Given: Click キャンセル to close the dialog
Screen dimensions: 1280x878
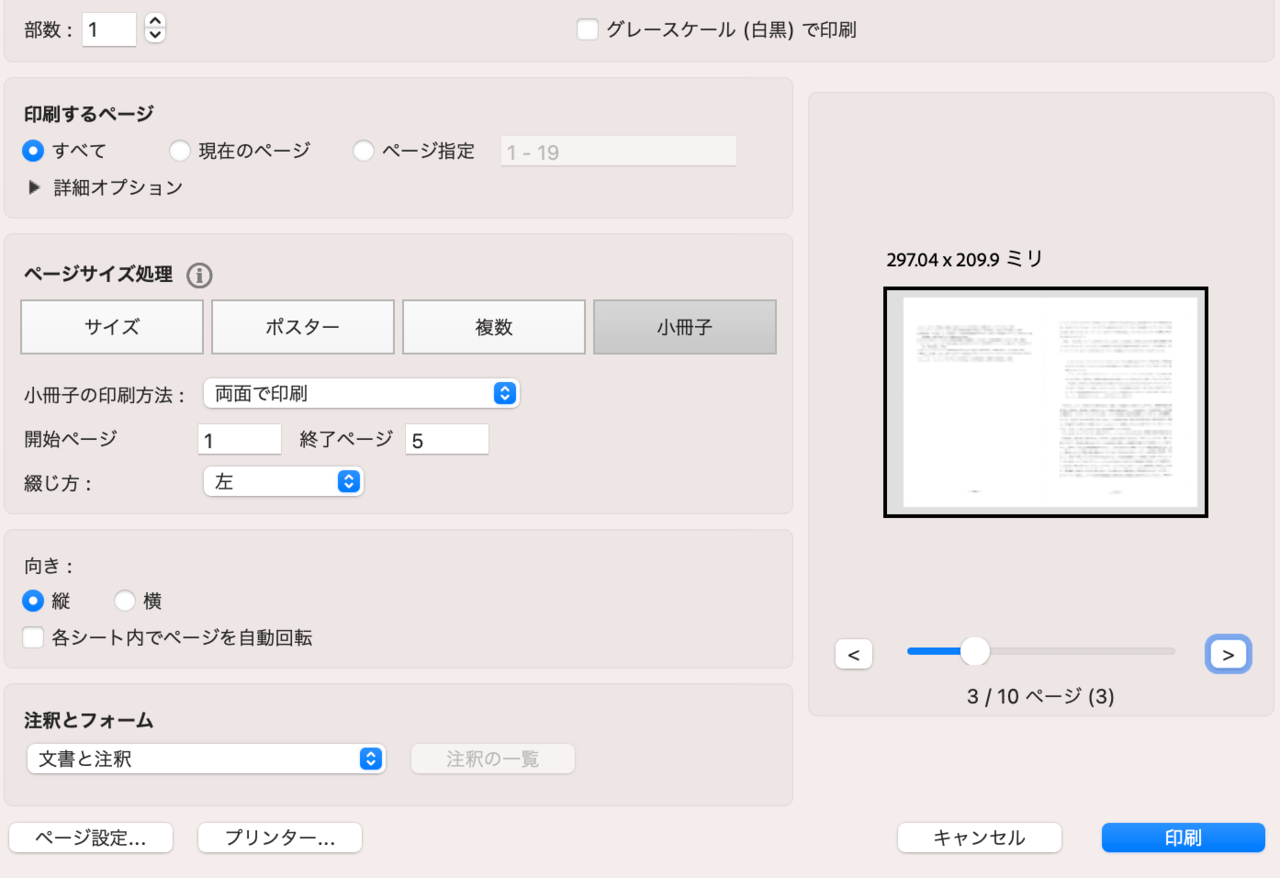Looking at the screenshot, I should [980, 838].
